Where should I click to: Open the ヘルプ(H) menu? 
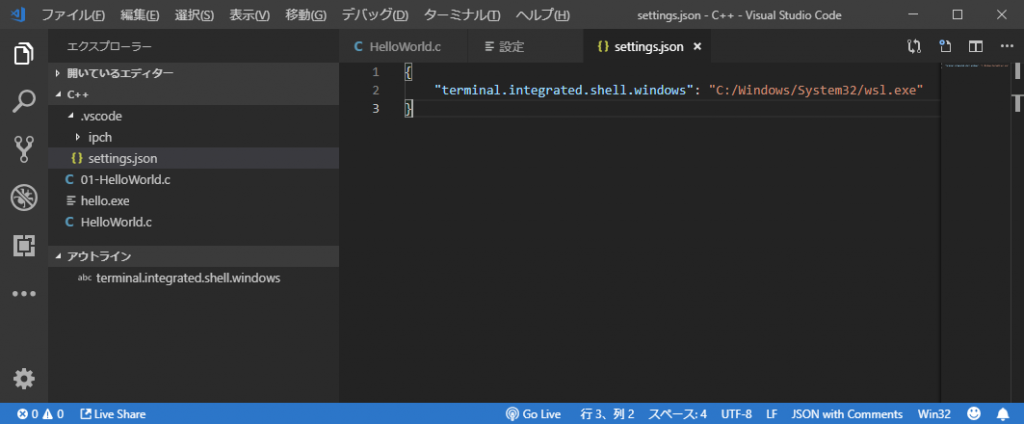click(x=542, y=14)
